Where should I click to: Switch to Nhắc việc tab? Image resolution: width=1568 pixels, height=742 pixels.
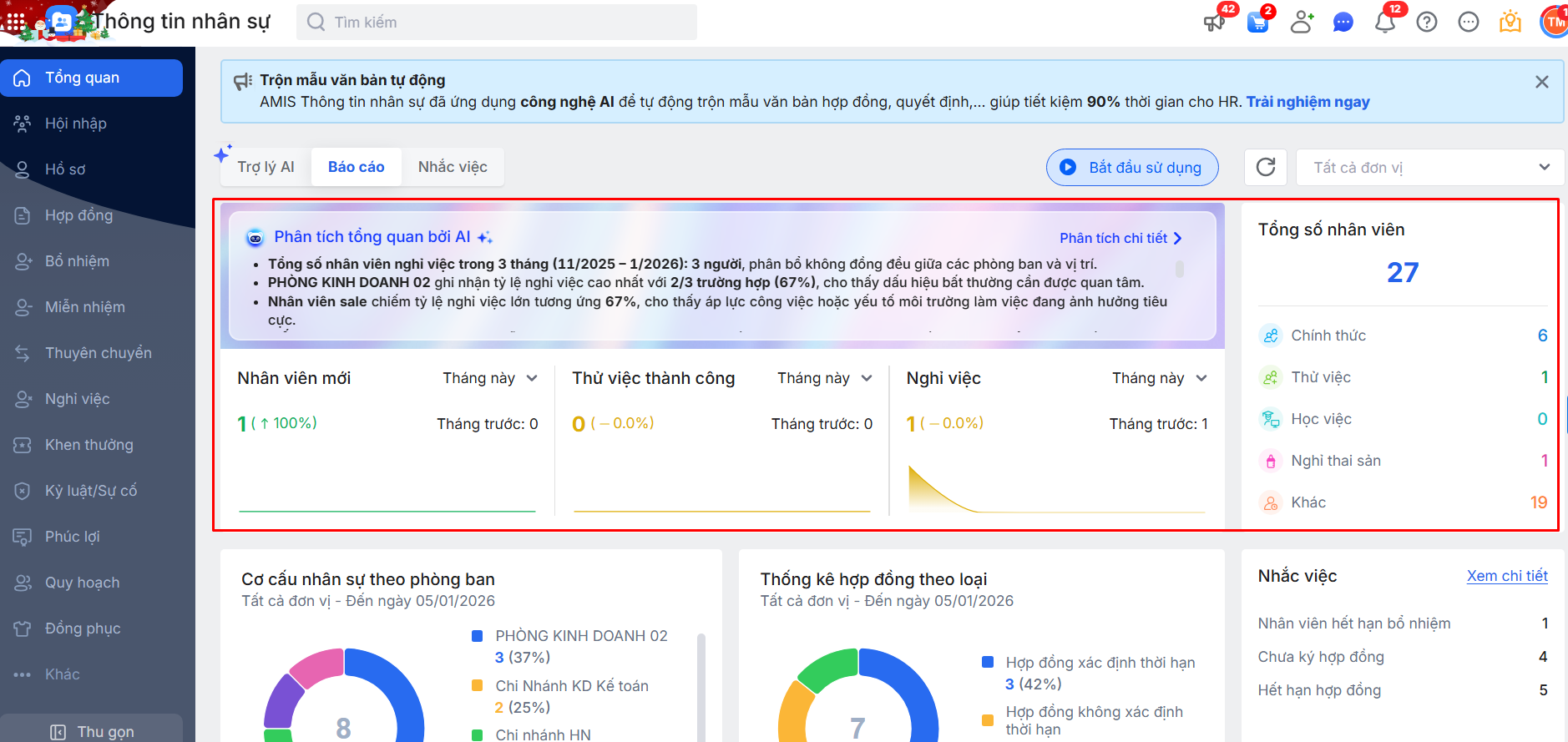[x=453, y=167]
